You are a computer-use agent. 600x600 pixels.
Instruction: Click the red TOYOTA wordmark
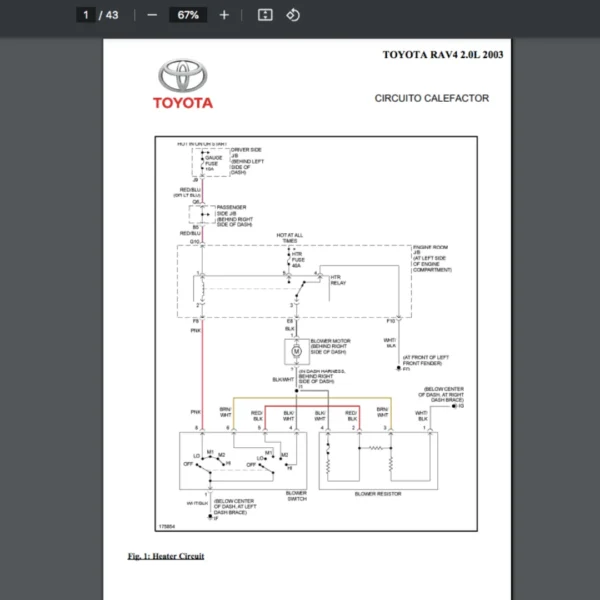point(183,103)
